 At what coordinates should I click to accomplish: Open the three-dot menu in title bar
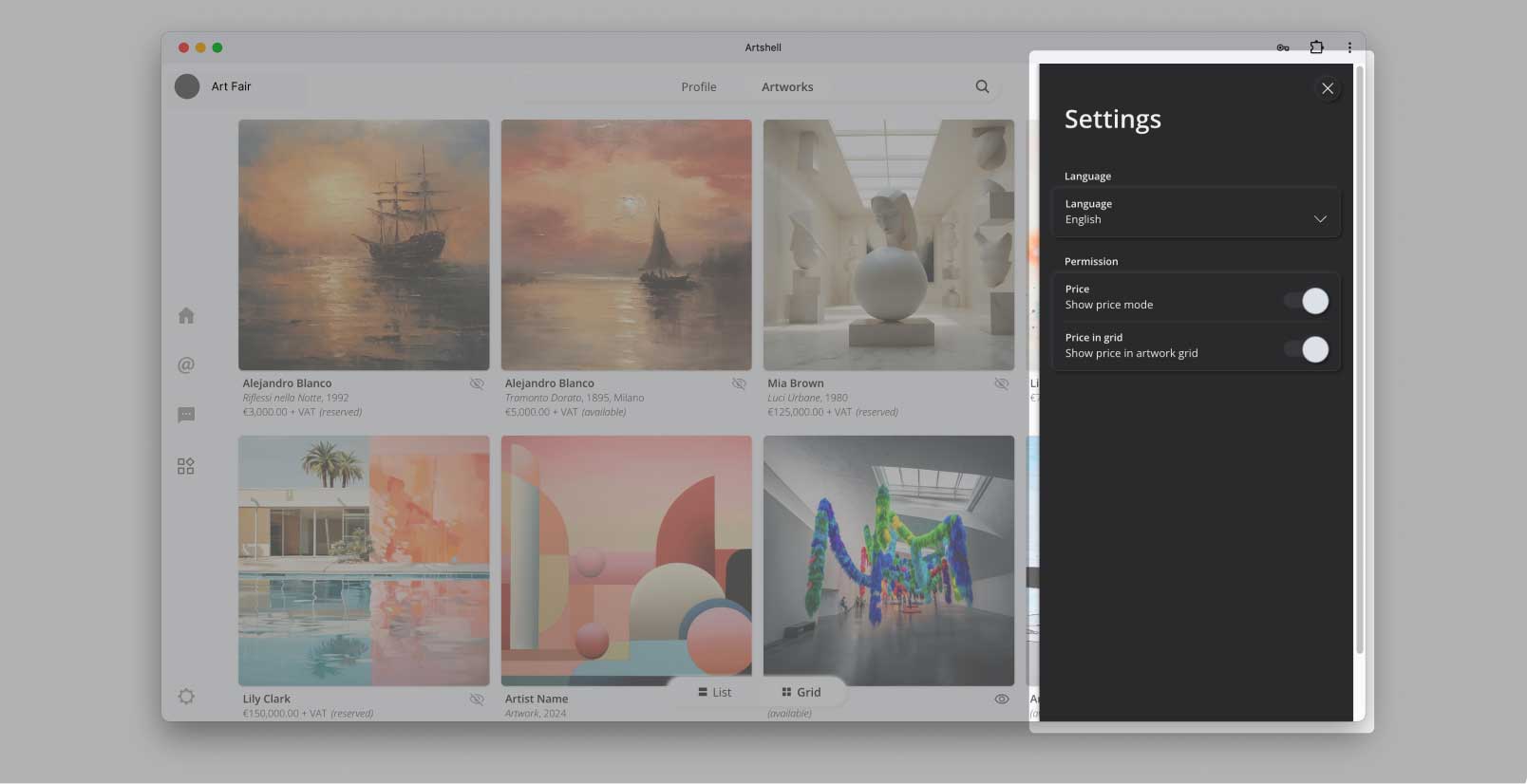(x=1349, y=47)
